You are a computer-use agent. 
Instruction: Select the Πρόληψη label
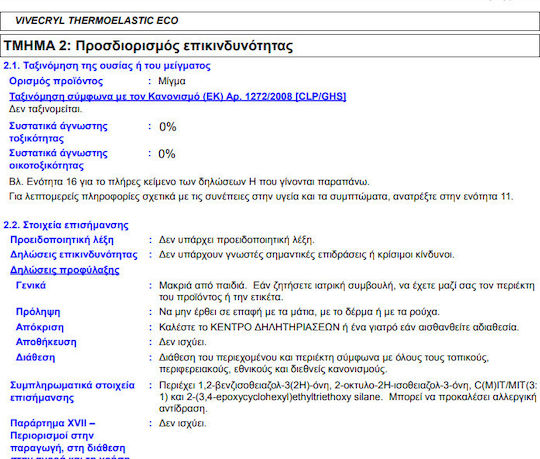coord(38,312)
